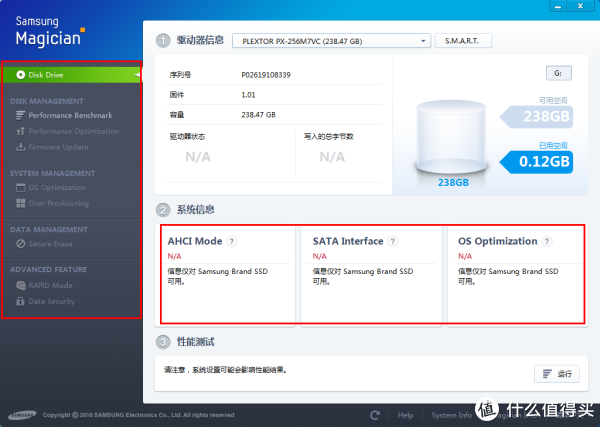Run the performance test button
The height and width of the screenshot is (427, 600).
coord(557,374)
